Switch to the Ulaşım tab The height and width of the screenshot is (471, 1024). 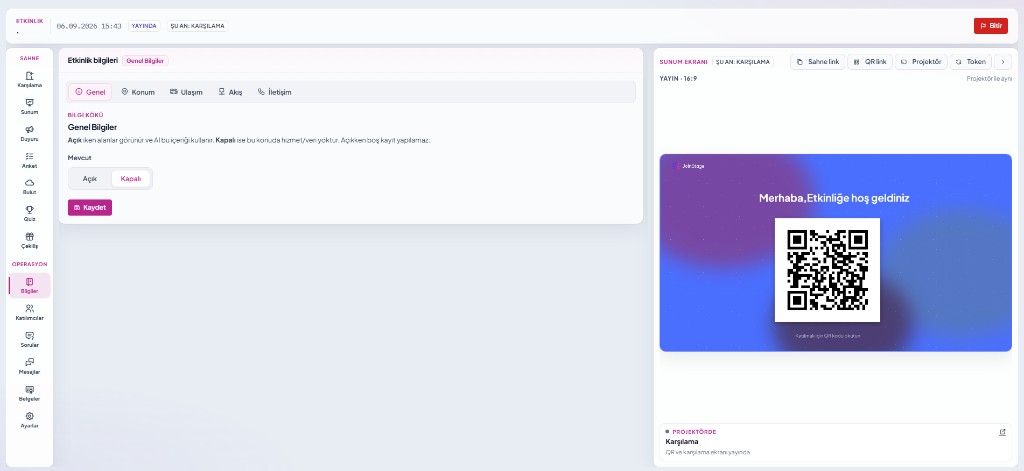pos(186,92)
